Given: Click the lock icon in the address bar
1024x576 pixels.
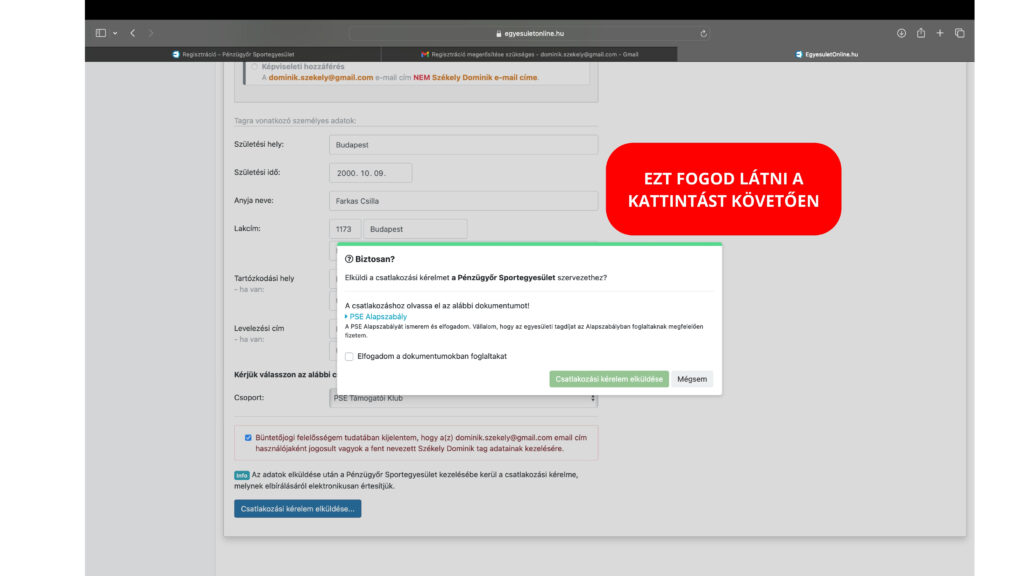Looking at the screenshot, I should tap(498, 33).
